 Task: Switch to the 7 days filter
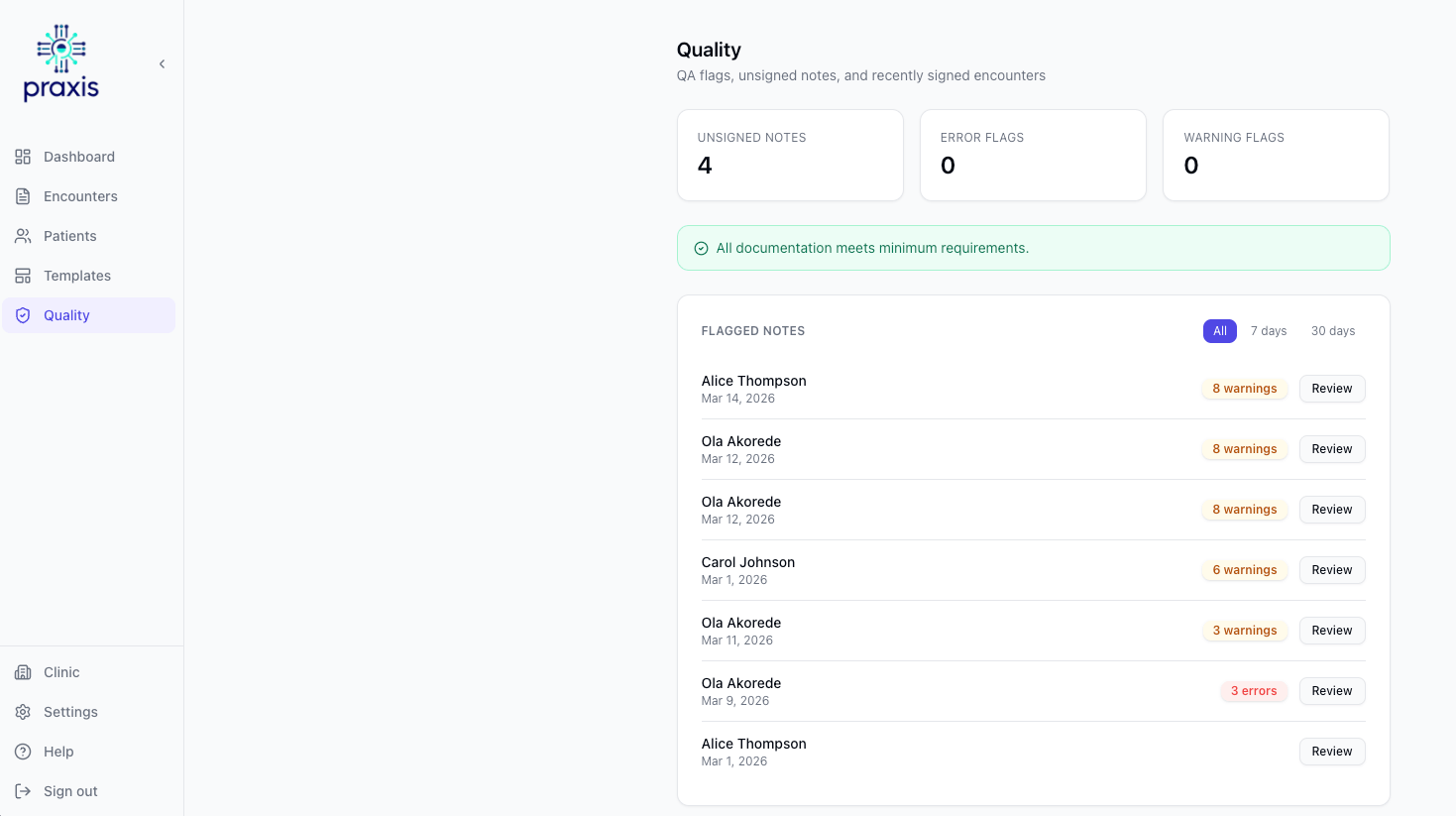pyautogui.click(x=1269, y=331)
